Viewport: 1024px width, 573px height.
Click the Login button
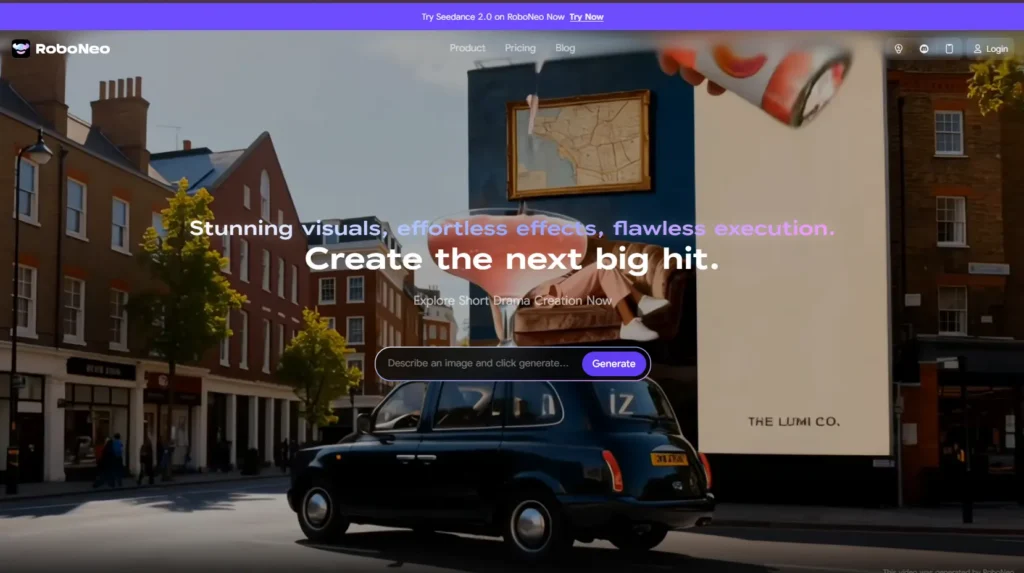tap(991, 48)
